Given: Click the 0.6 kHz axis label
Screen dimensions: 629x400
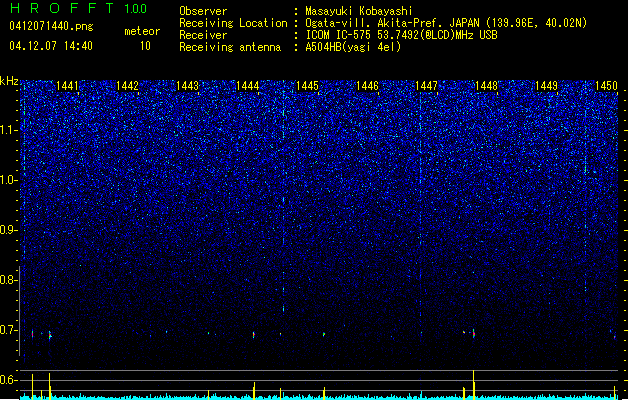Looking at the screenshot, I should point(9,380).
